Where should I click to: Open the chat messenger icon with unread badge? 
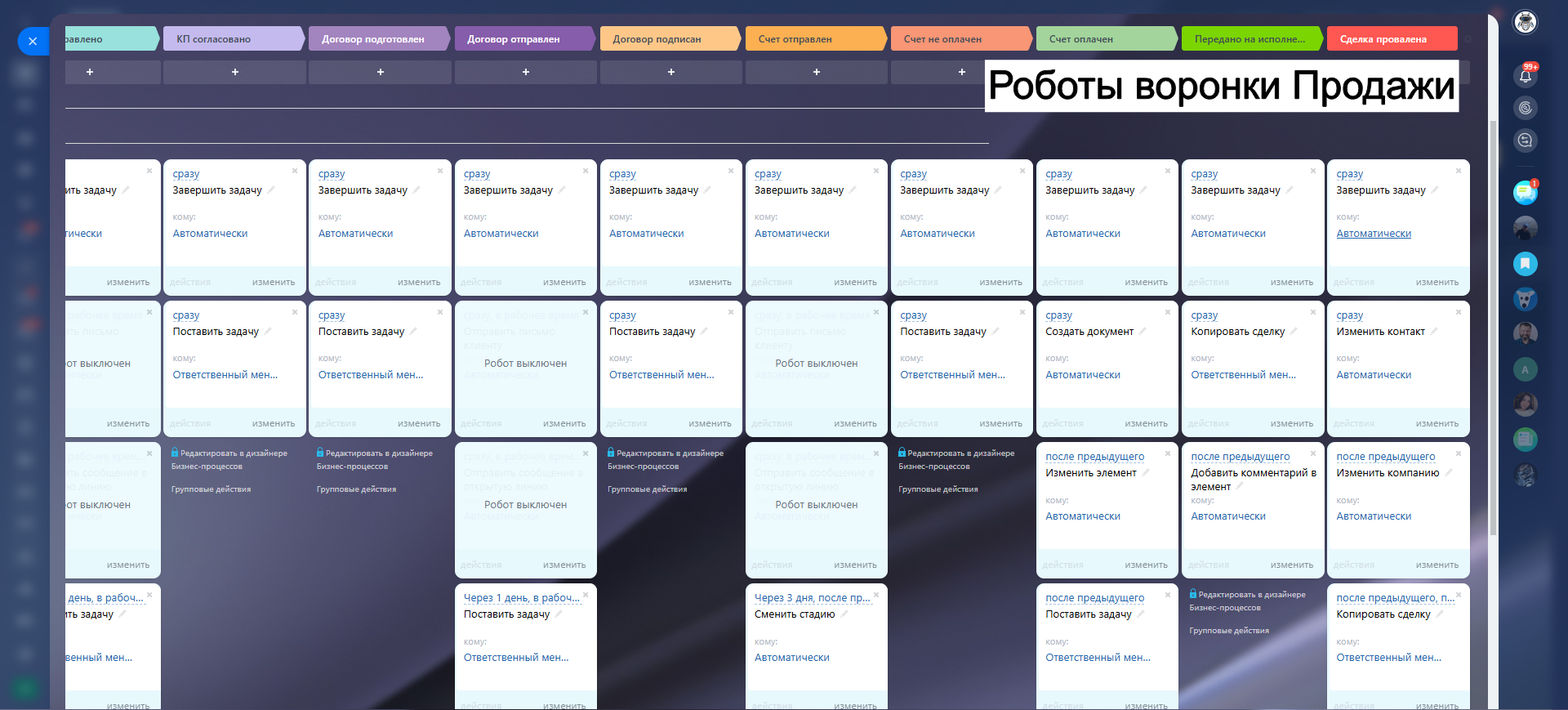tap(1525, 193)
